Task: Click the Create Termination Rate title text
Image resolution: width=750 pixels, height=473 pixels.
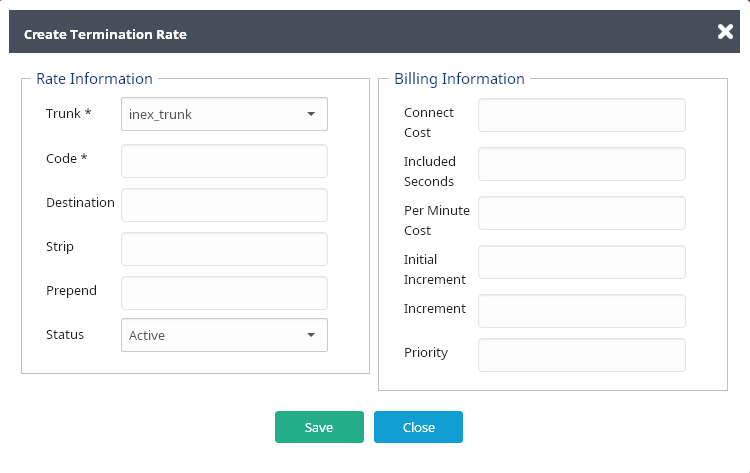Action: (x=105, y=34)
